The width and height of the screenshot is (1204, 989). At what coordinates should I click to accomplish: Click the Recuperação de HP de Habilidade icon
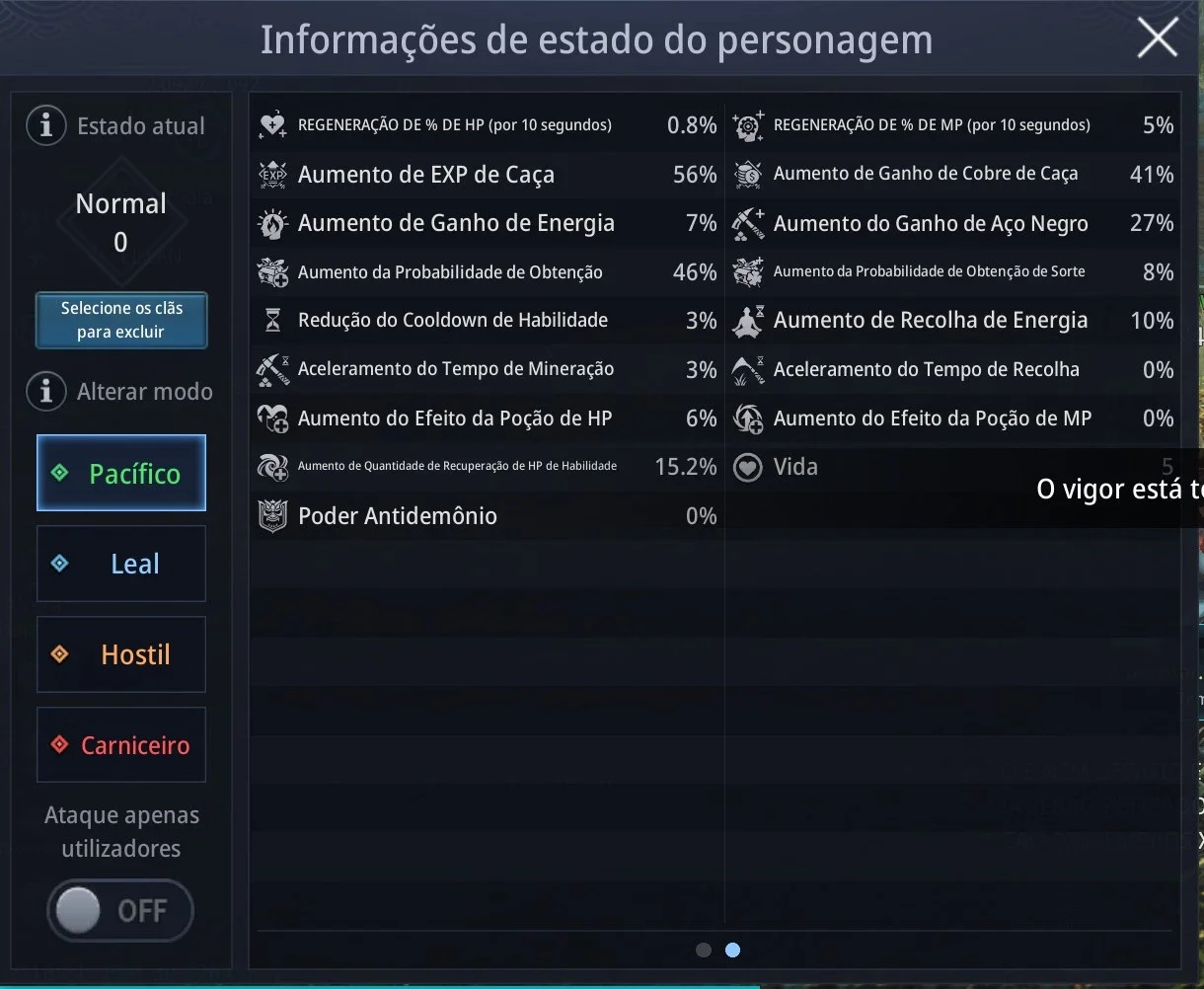tap(272, 467)
